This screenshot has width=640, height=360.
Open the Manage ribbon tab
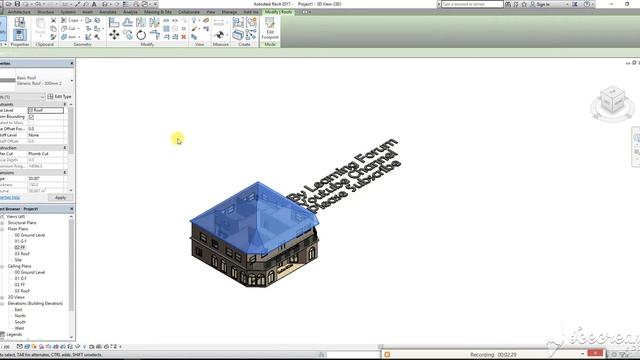(x=229, y=12)
